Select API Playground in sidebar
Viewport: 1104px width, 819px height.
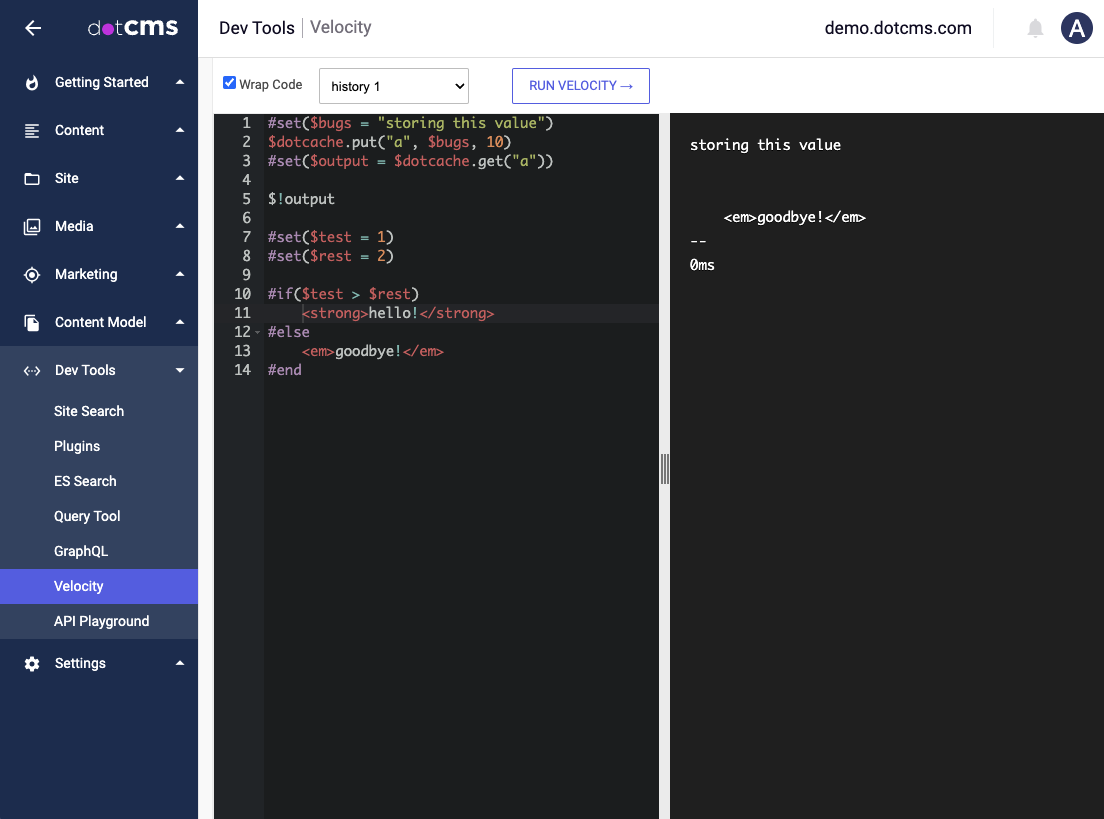pos(101,621)
